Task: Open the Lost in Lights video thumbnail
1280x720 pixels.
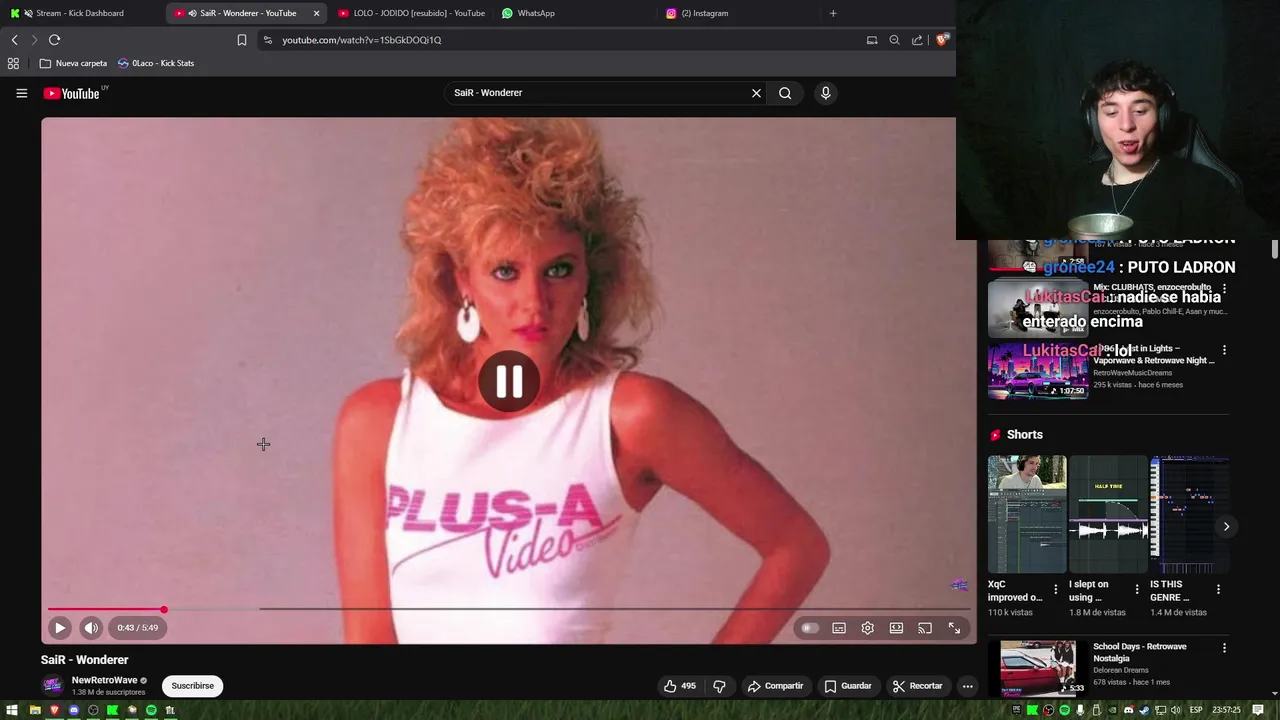Action: point(1038,371)
